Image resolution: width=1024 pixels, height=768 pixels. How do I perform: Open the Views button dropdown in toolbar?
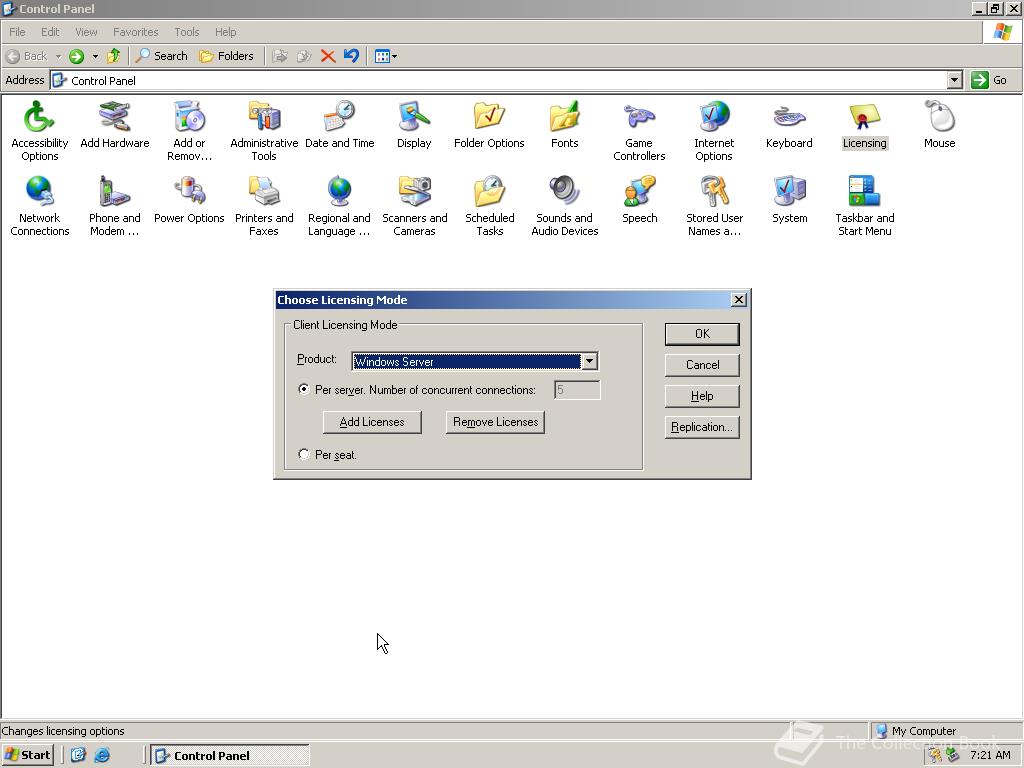pyautogui.click(x=394, y=56)
